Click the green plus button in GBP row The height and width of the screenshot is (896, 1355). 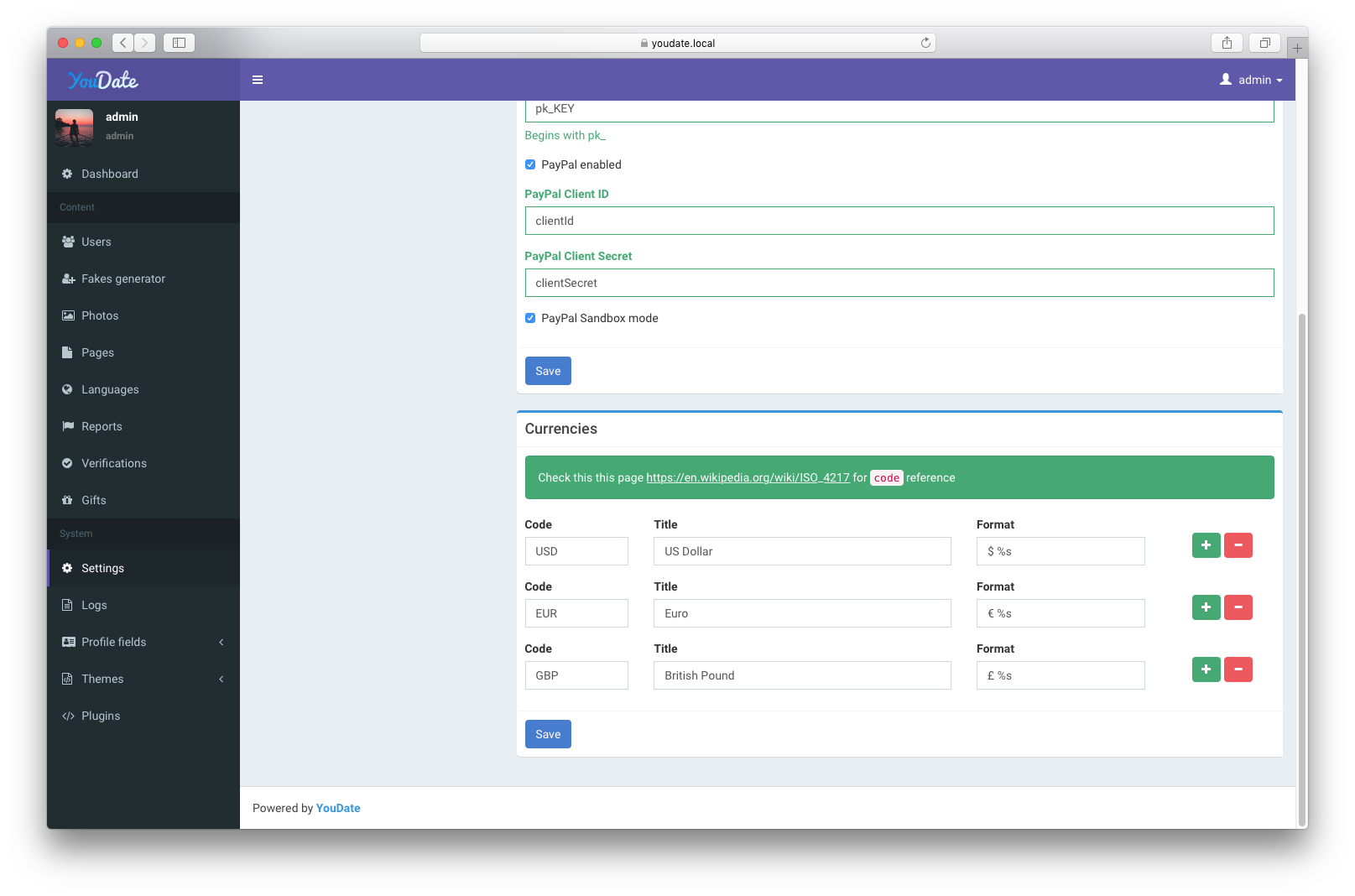[1206, 669]
